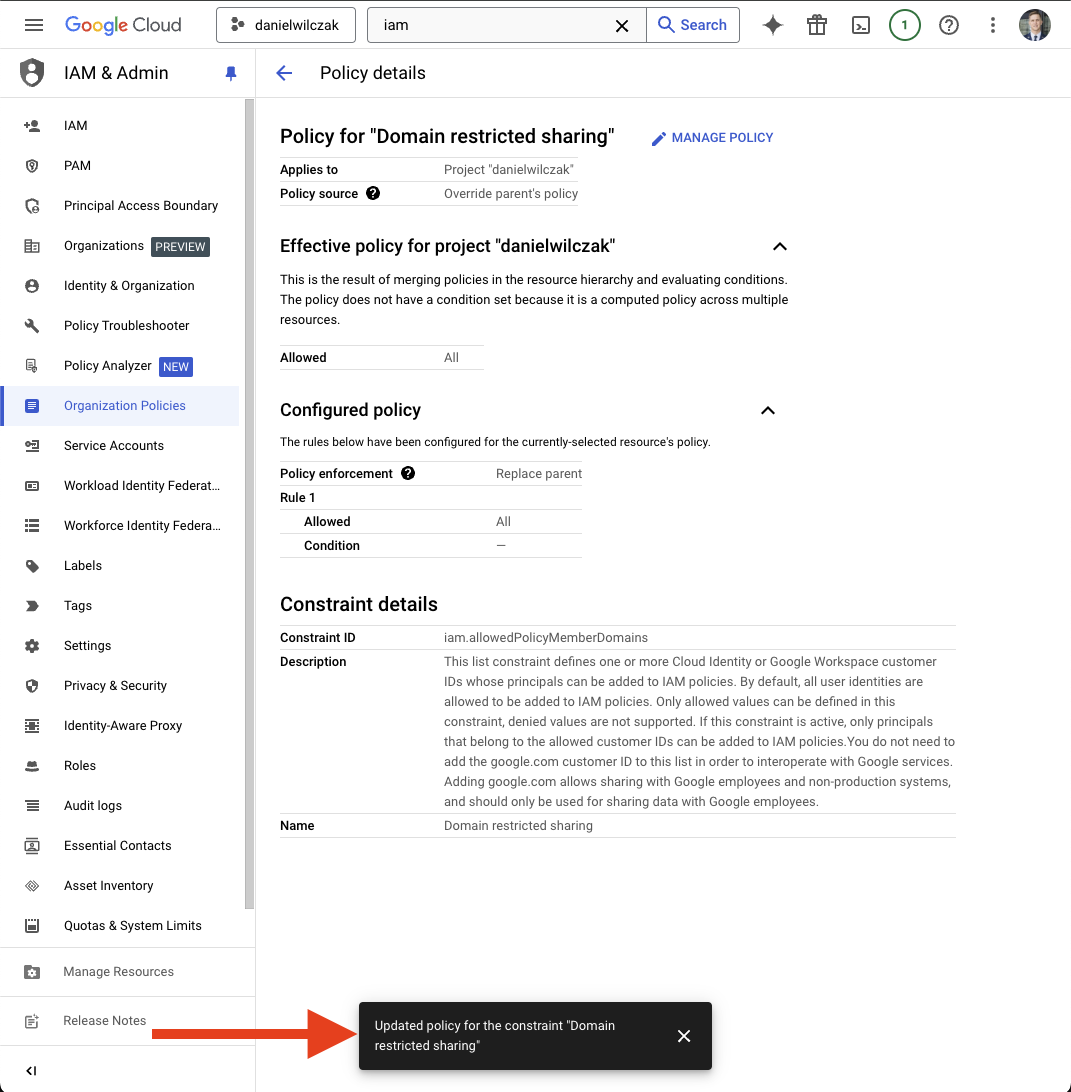
Task: Click constraint ID iam.allowedPolicyMemberDomains
Action: pyautogui.click(x=546, y=638)
